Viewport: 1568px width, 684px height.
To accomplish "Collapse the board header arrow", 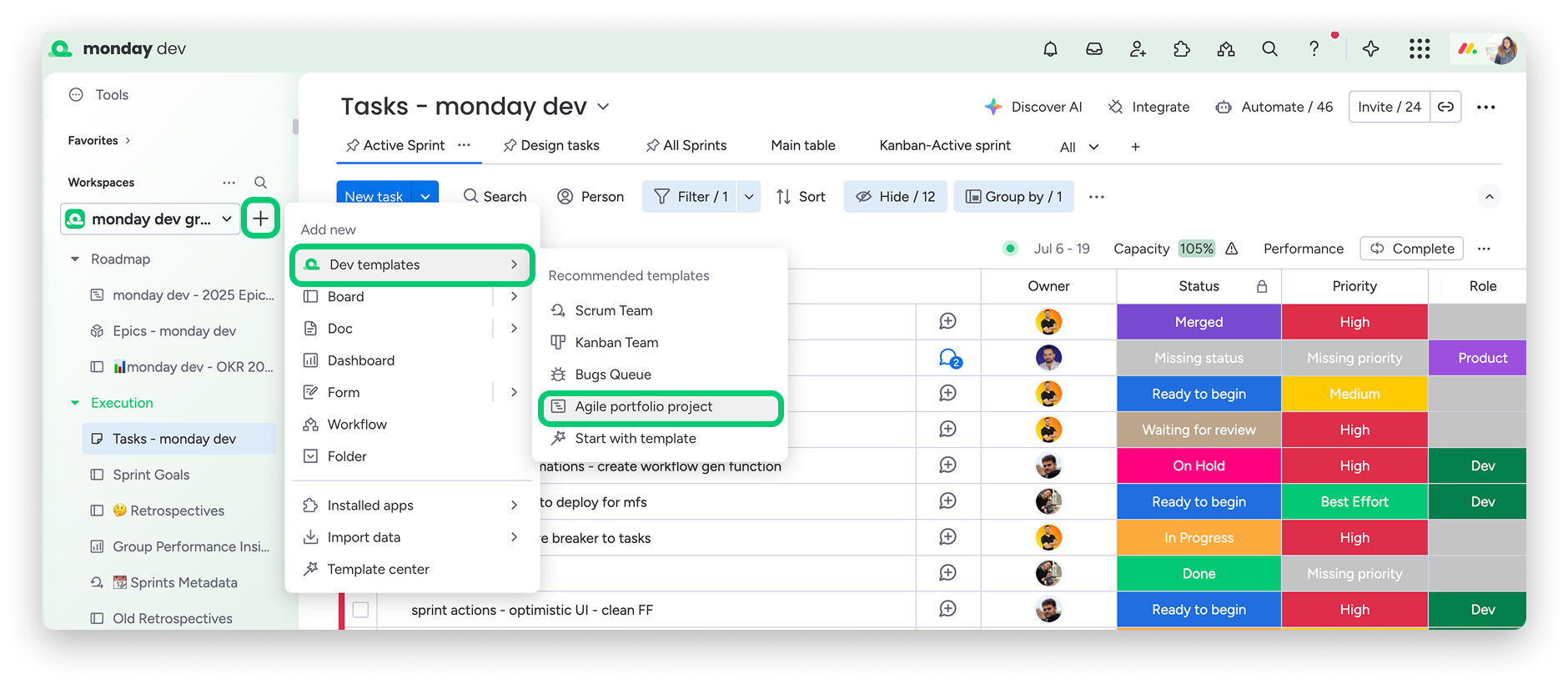I will point(1489,197).
